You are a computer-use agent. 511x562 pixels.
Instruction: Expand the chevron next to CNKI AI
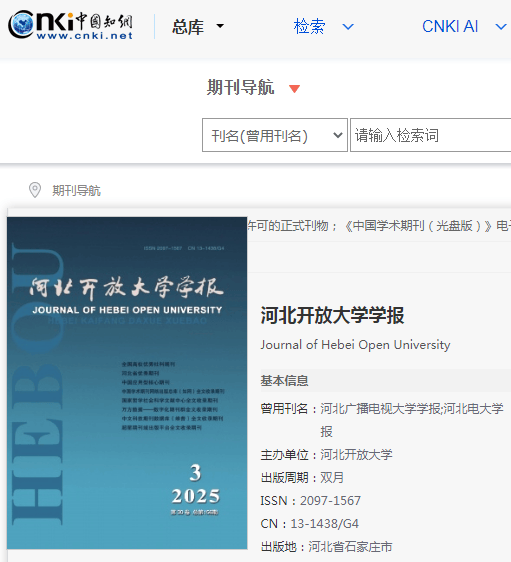501,27
